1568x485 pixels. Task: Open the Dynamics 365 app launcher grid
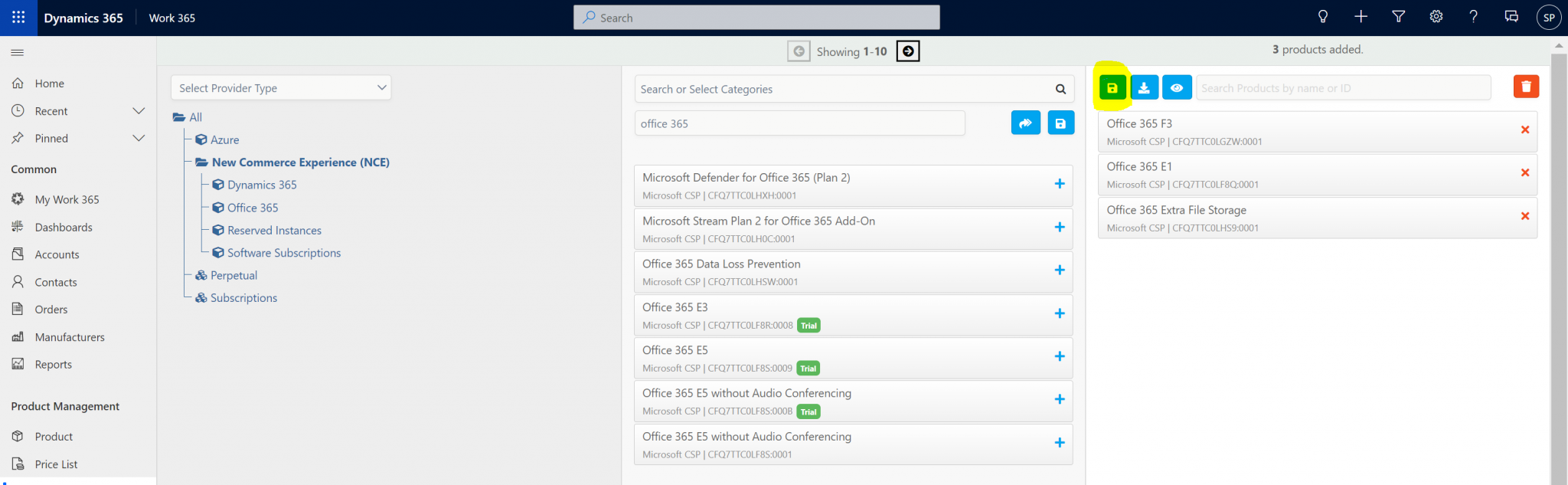pyautogui.click(x=18, y=17)
